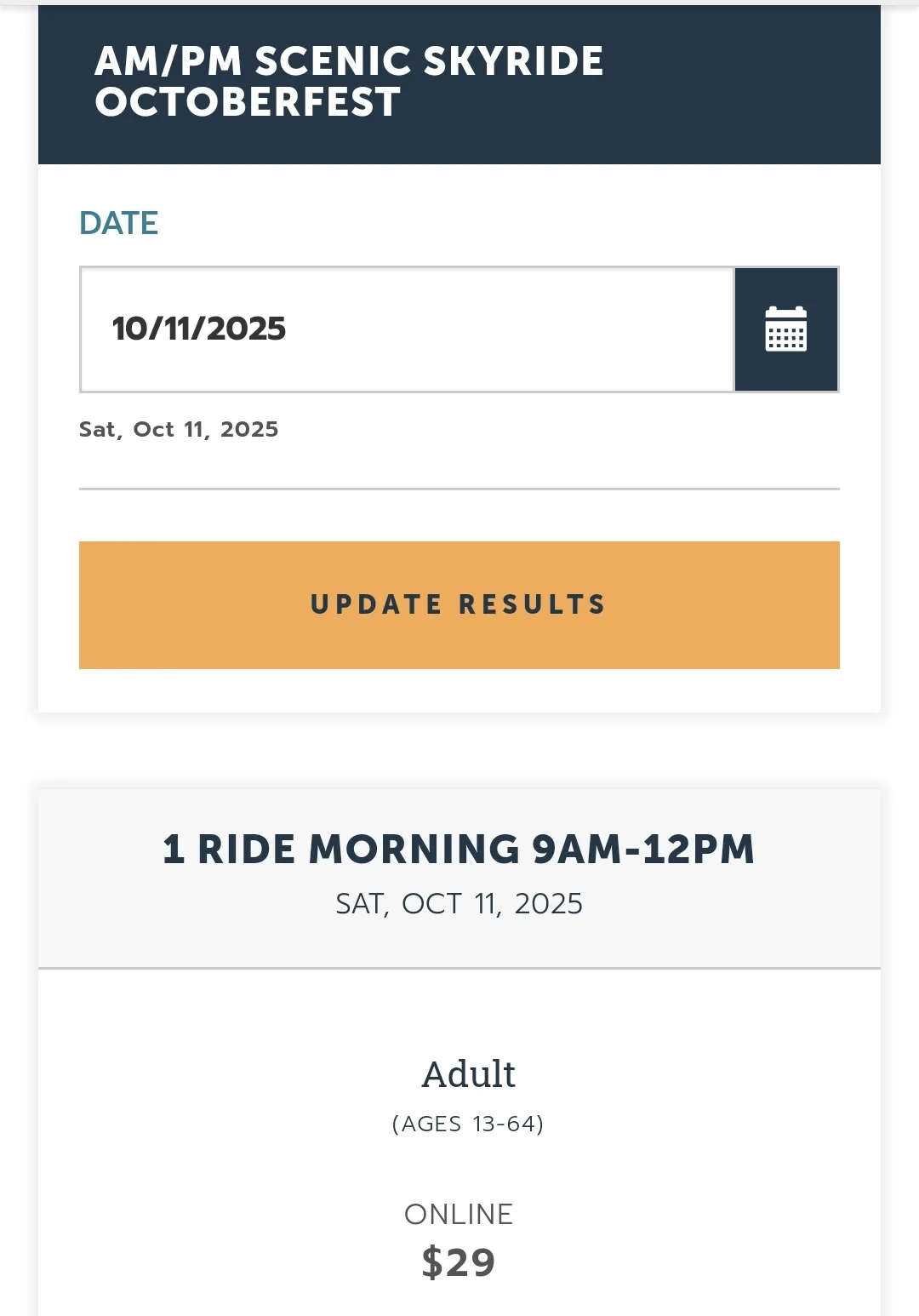Click the word MORNING in the ticket heading

414,849
